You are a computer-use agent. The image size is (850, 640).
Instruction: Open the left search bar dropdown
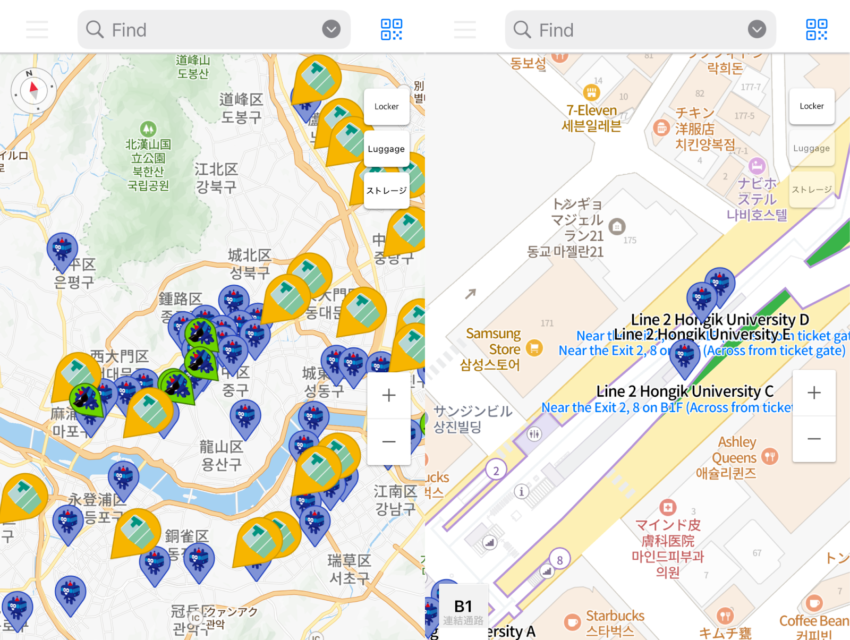click(x=330, y=30)
